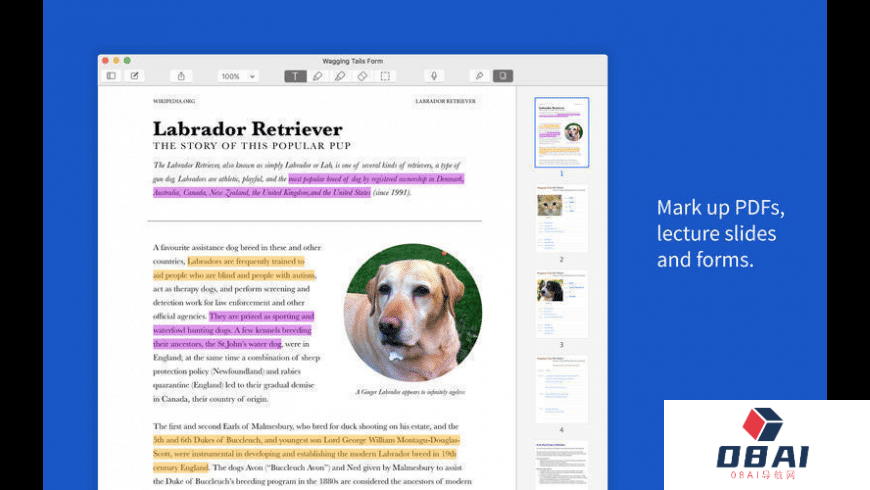Click the circular Labrador dog photo
The image size is (870, 490).
(x=413, y=312)
